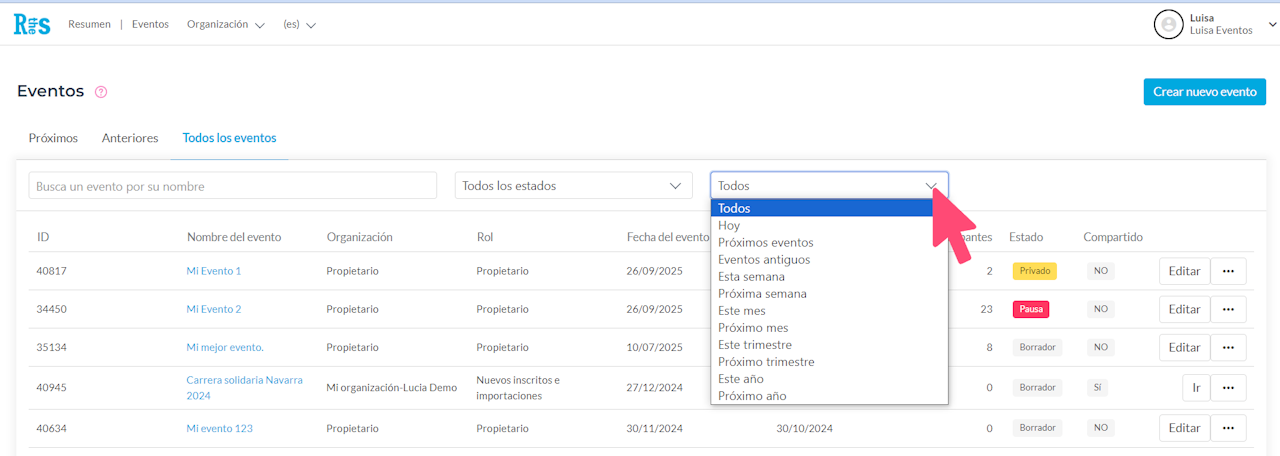Select 'Este mes' from the date list
Screen dimensions: 1280x456
point(742,311)
